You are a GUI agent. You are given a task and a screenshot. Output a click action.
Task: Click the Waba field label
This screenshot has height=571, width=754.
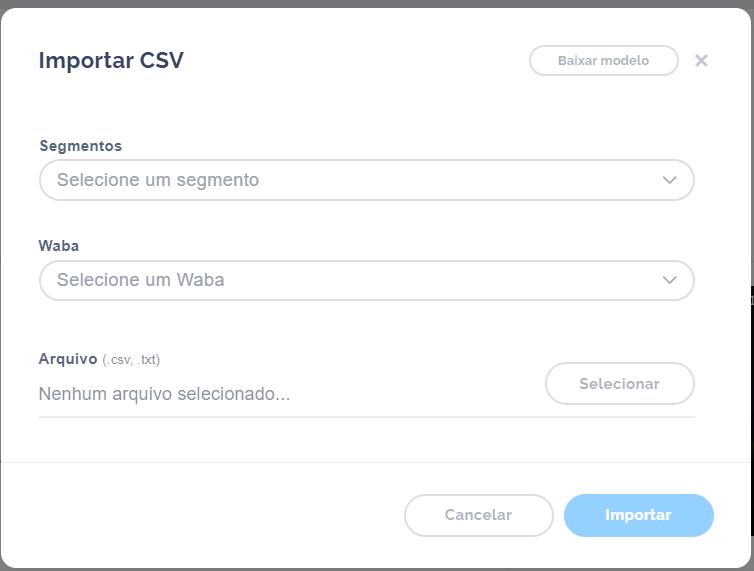pyautogui.click(x=59, y=246)
